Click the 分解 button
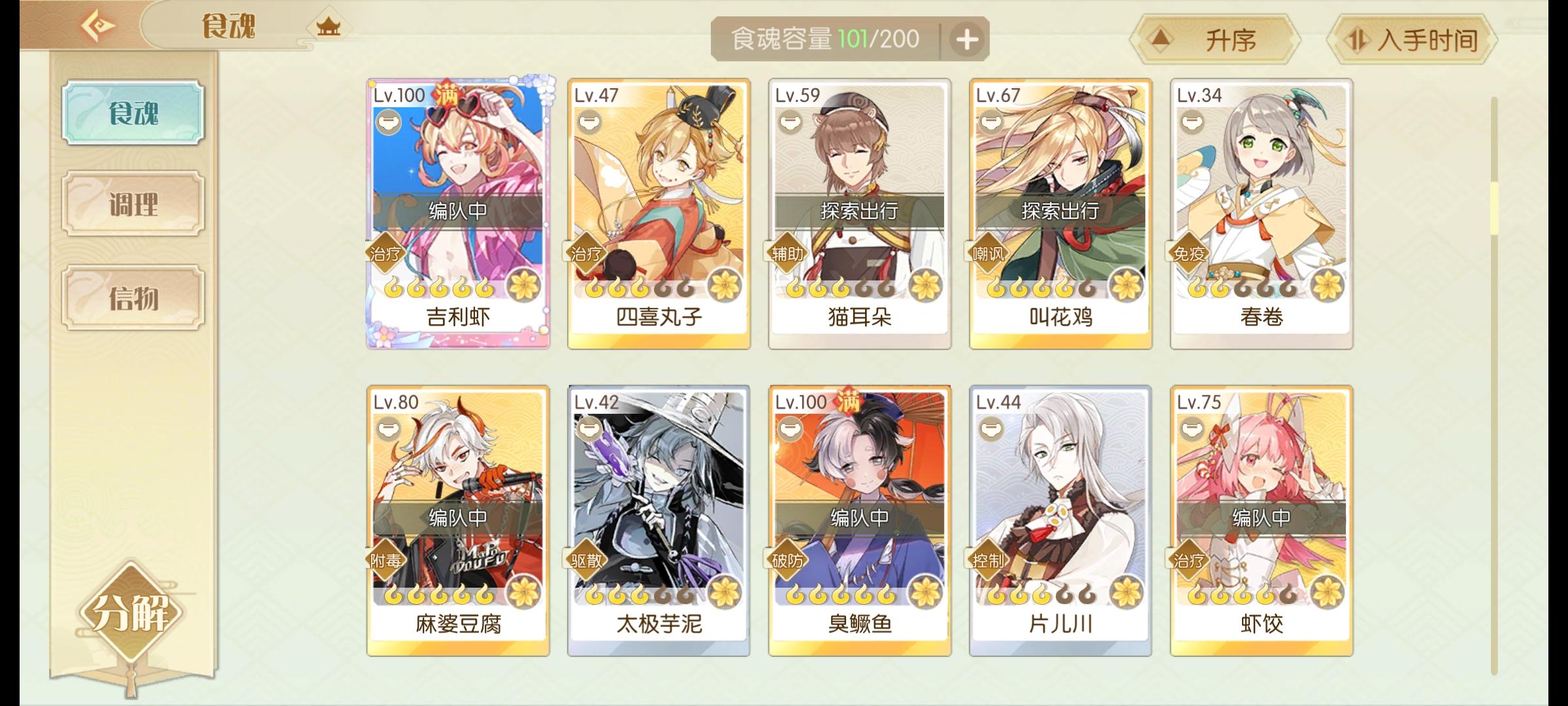 coord(131,613)
